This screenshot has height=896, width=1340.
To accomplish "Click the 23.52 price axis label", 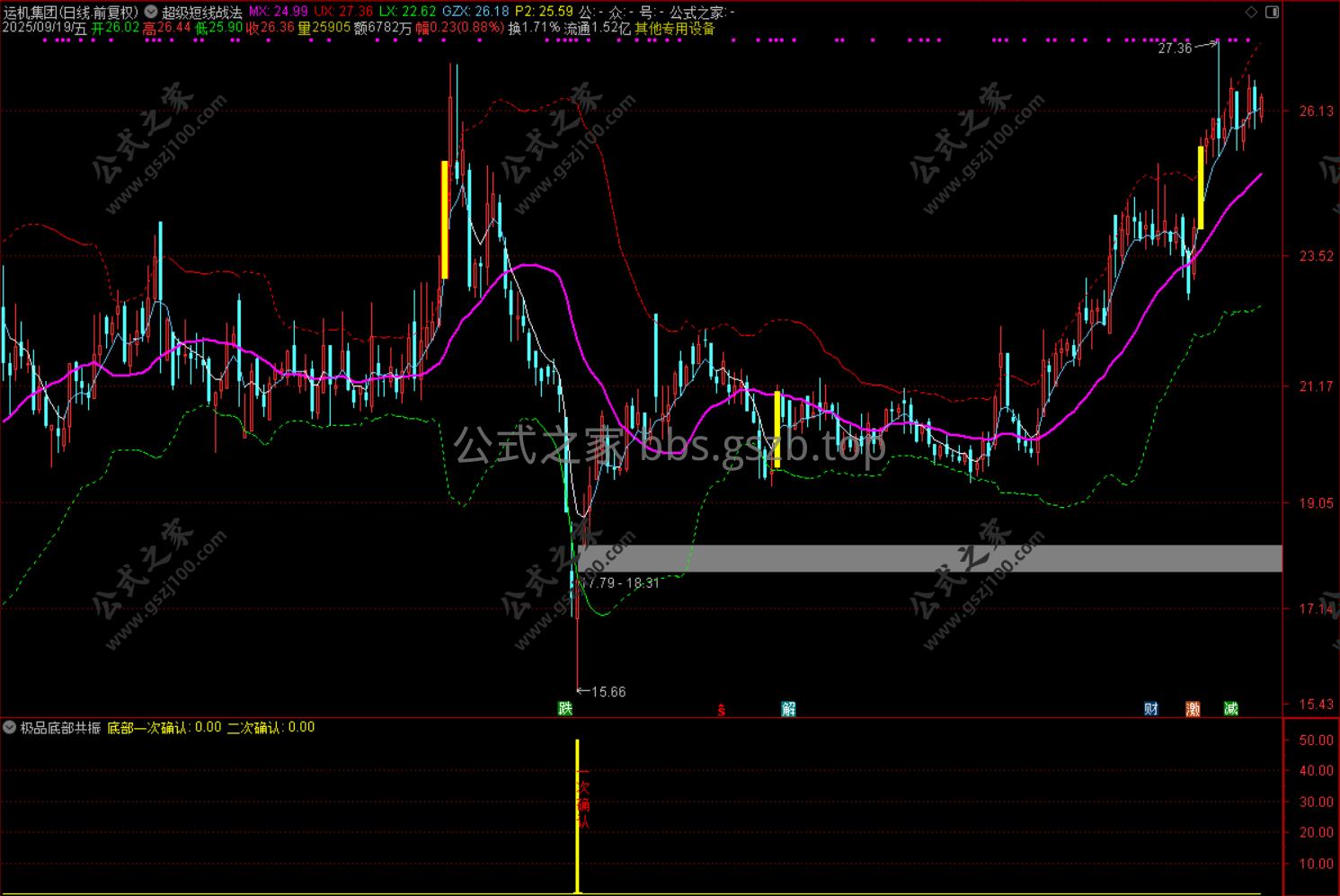I will (1316, 256).
